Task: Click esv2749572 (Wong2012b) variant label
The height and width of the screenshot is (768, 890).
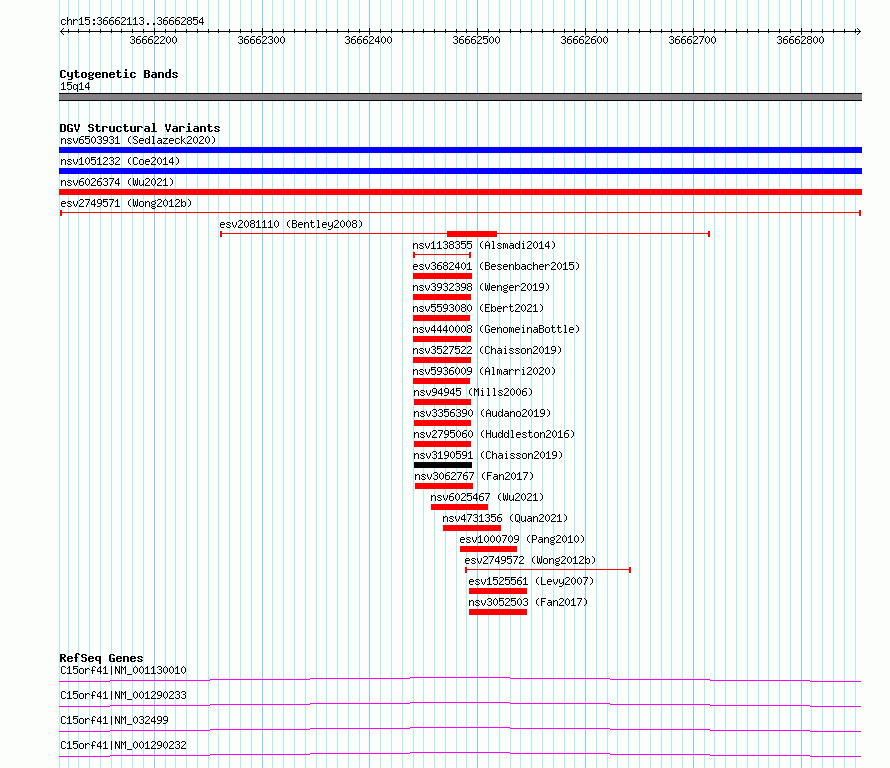Action: [530, 560]
